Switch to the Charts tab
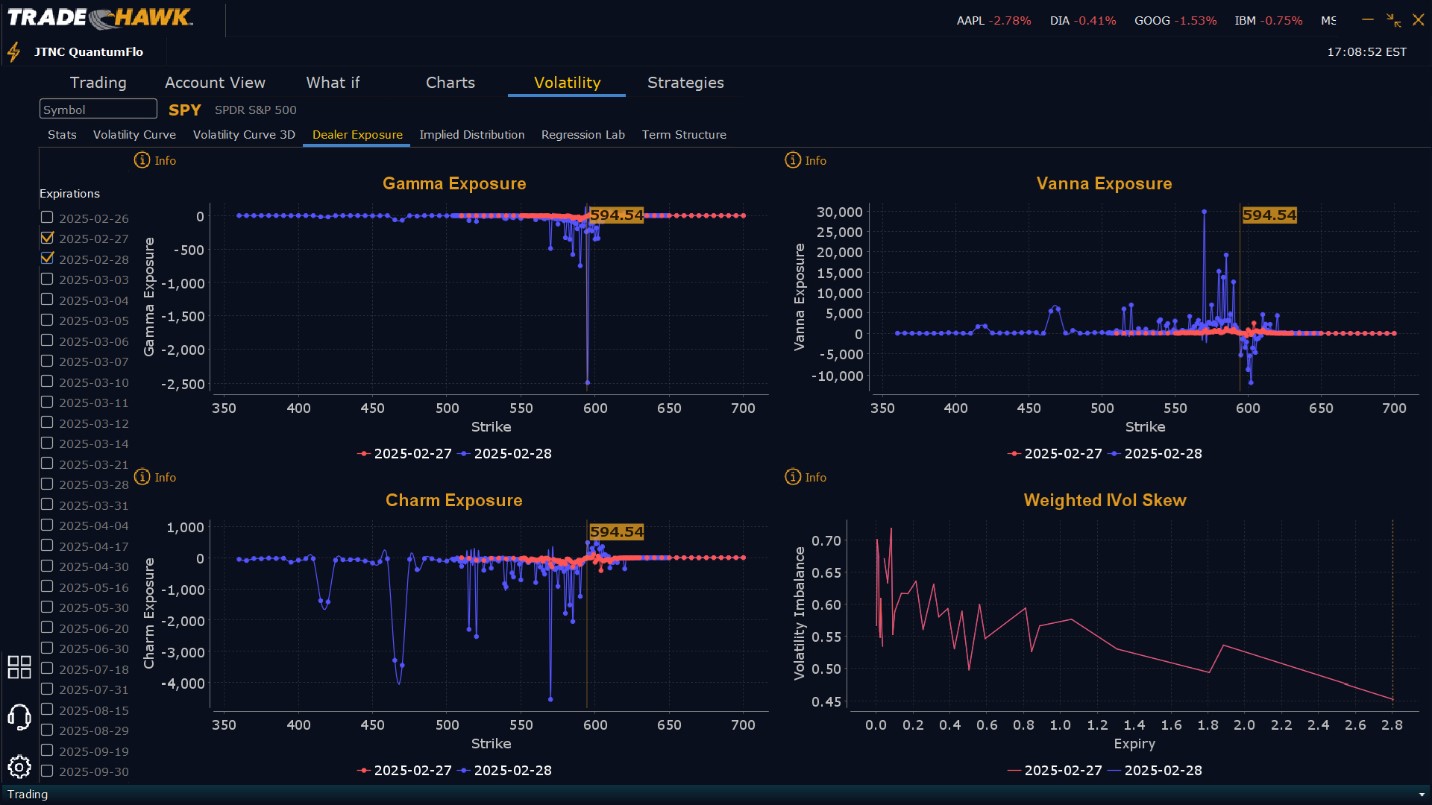This screenshot has width=1432, height=805. coord(450,83)
